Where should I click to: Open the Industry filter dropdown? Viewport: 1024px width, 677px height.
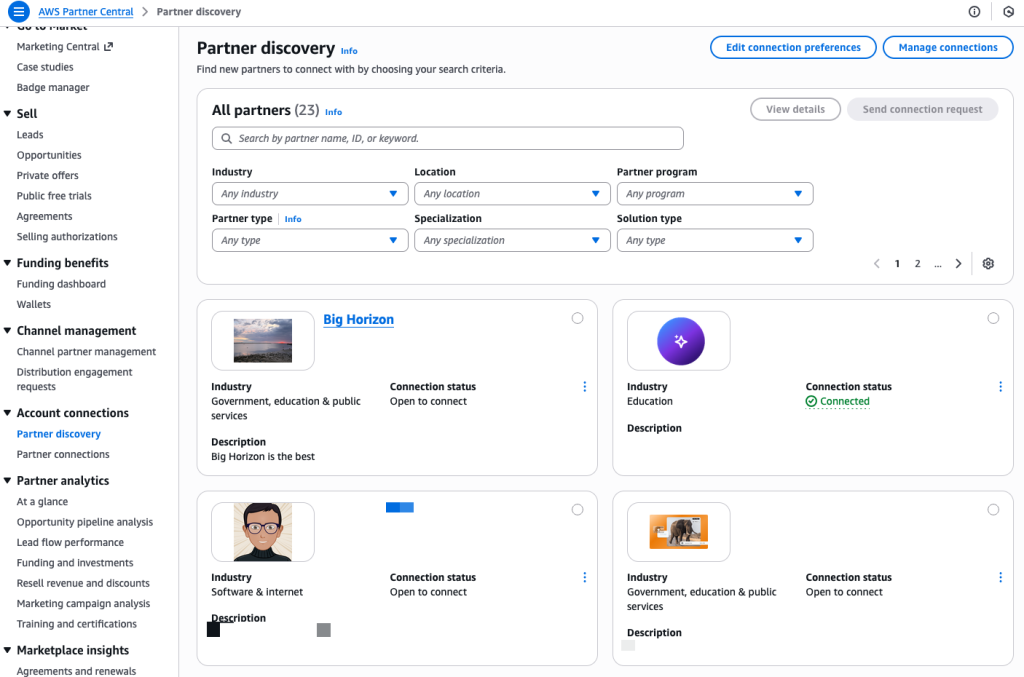click(309, 193)
